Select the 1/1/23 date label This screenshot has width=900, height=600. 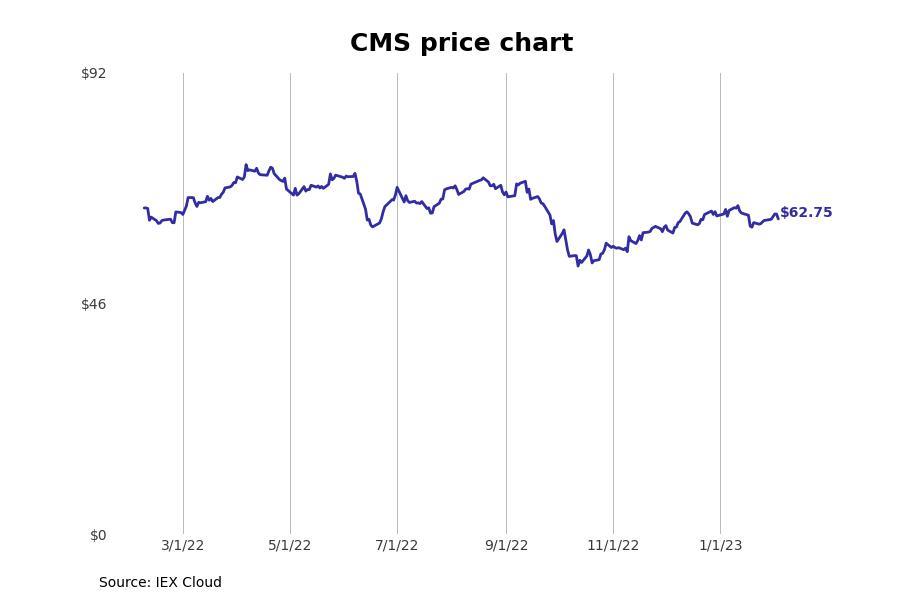pyautogui.click(x=720, y=545)
